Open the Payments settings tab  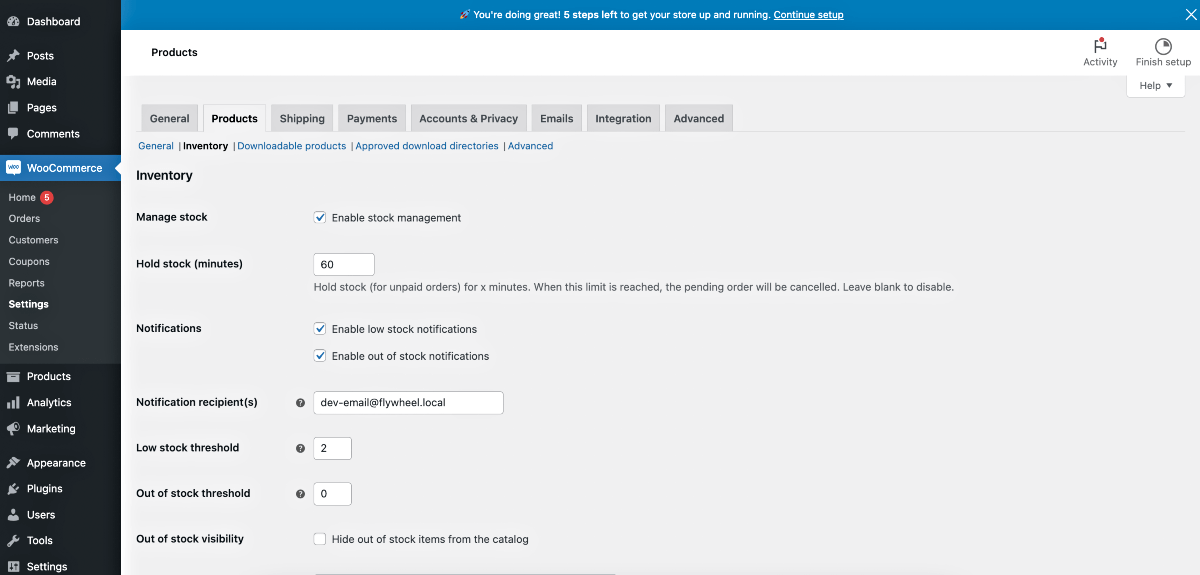pos(372,118)
